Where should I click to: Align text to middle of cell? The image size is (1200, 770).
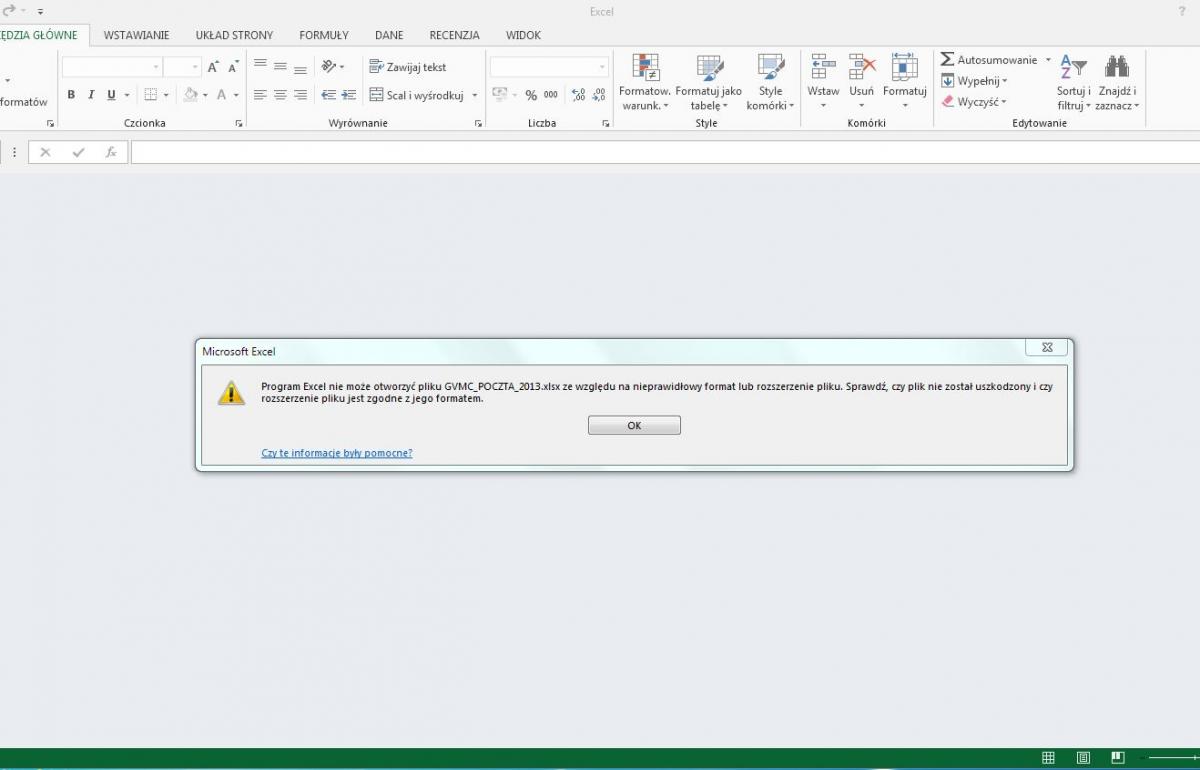coord(280,66)
